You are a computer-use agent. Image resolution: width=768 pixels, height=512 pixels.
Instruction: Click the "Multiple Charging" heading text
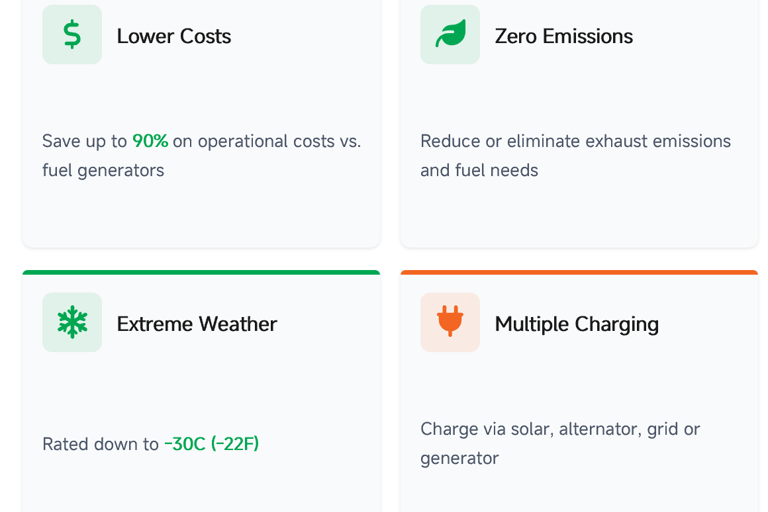click(576, 324)
